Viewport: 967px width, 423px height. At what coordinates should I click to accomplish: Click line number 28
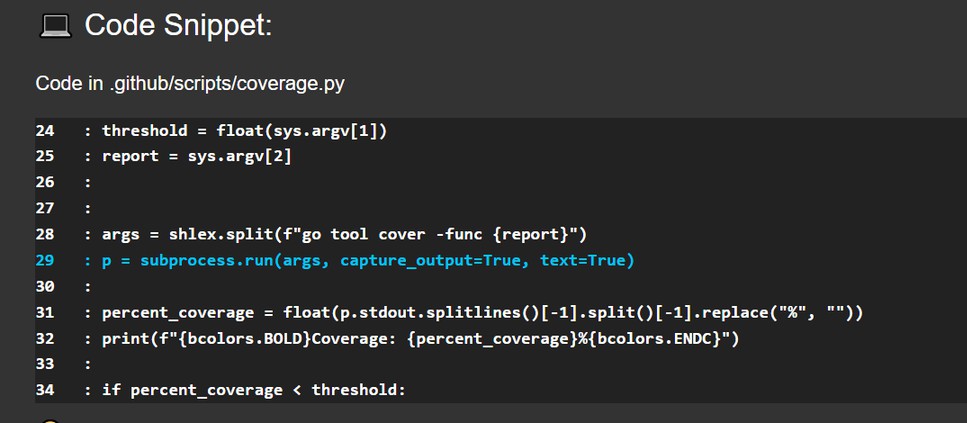45,234
